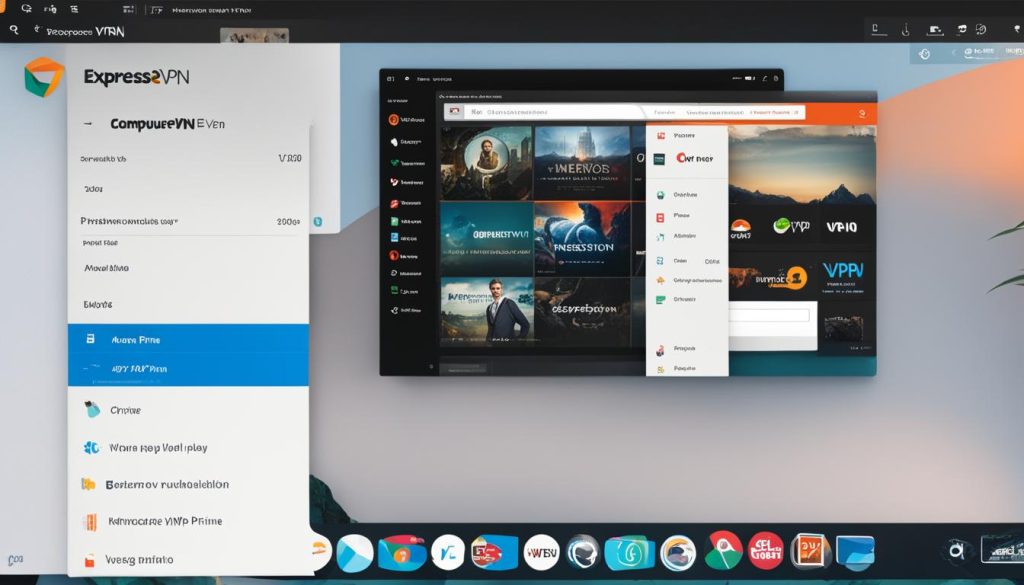Open teal folder-like app in dock
Screen dimensions: 1024x585
(630, 553)
